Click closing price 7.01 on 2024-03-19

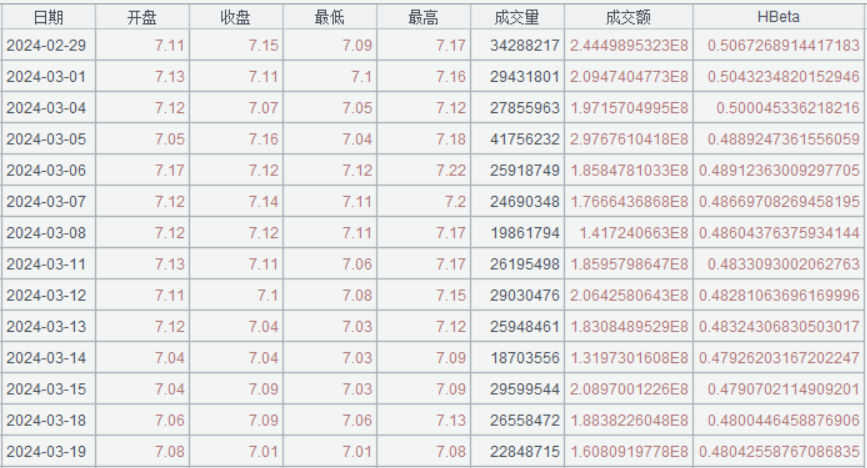pyautogui.click(x=263, y=451)
